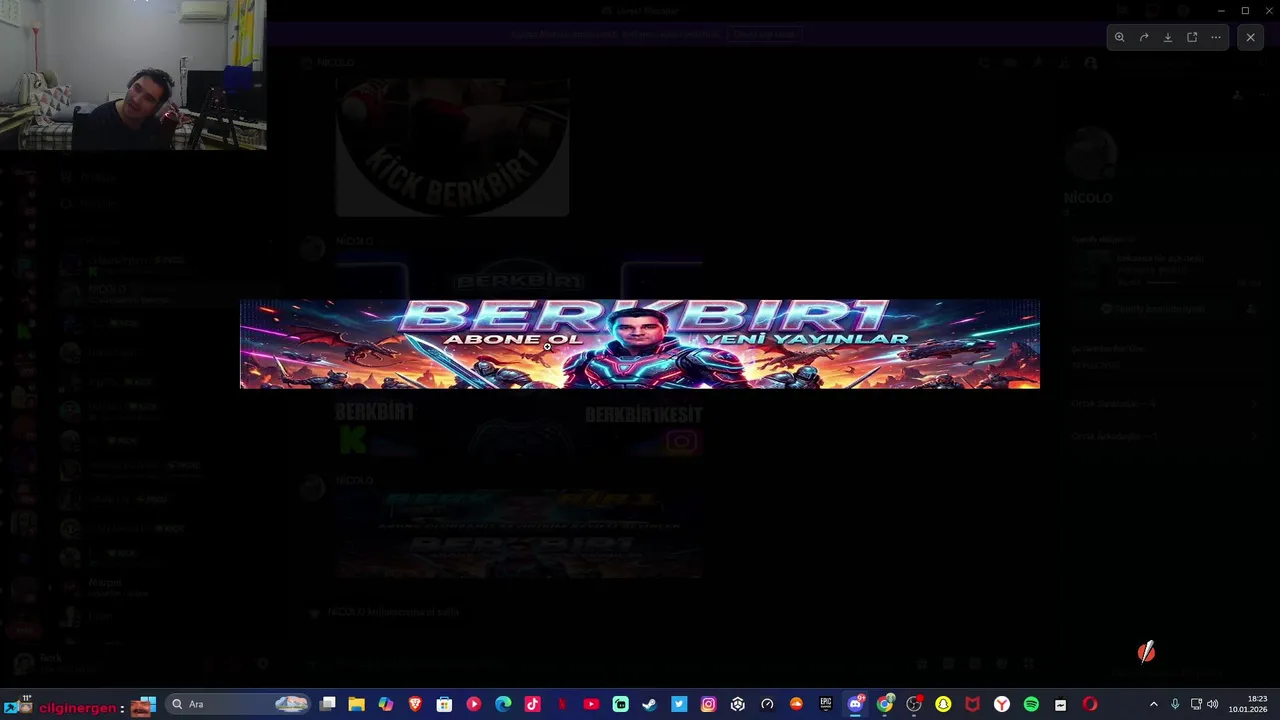Open network settings from the system tray
This screenshot has height=720, width=1280.
click(1196, 705)
